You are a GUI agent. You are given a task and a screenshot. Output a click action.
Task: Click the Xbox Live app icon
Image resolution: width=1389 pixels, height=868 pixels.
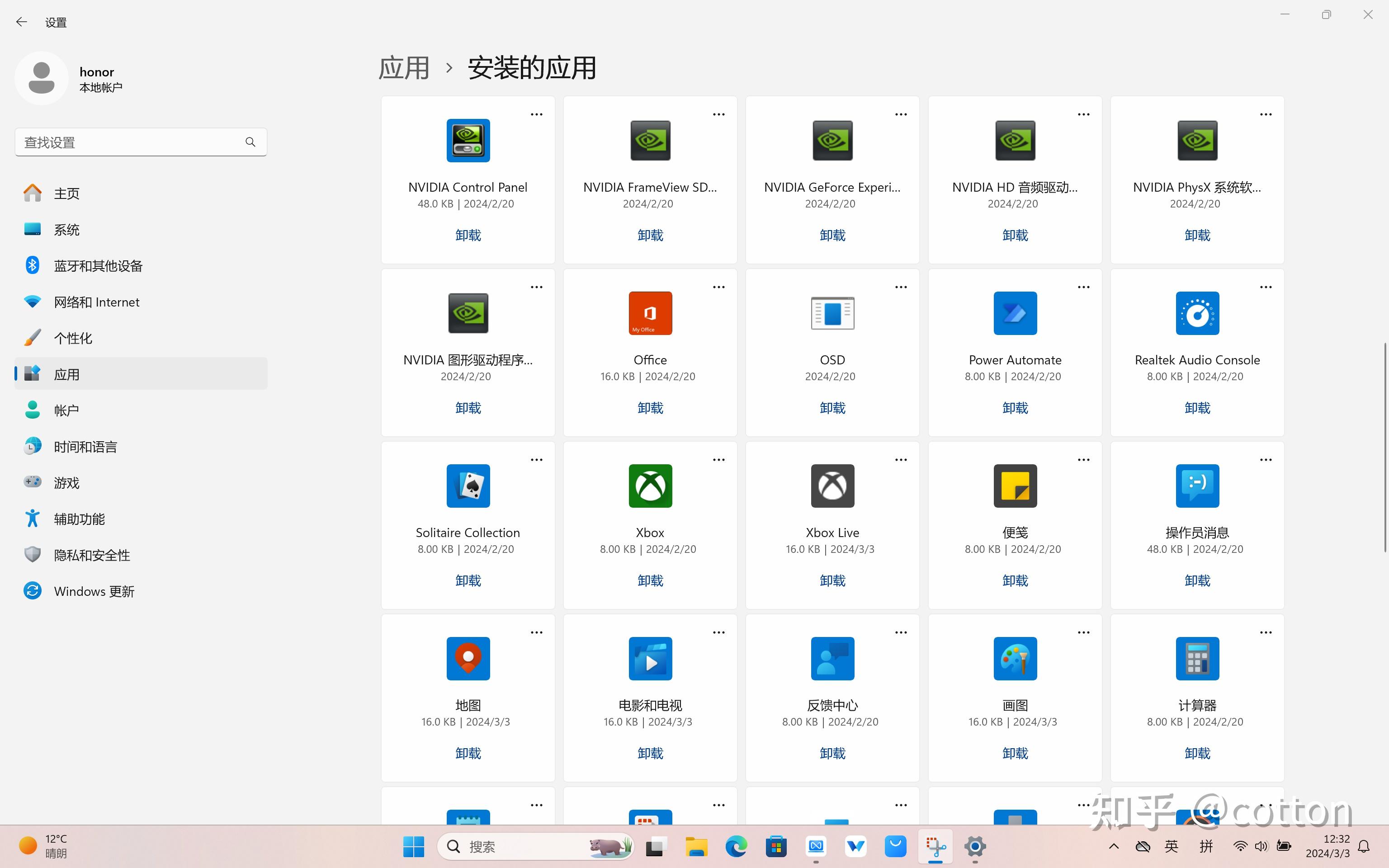point(832,486)
